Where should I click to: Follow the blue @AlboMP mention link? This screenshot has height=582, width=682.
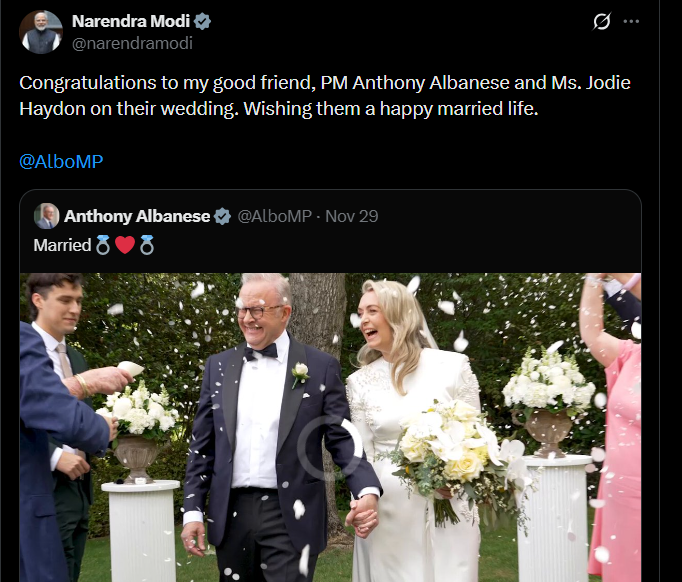tap(61, 161)
